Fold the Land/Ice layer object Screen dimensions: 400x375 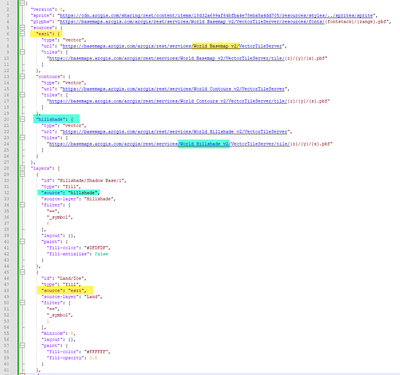(x=22, y=272)
